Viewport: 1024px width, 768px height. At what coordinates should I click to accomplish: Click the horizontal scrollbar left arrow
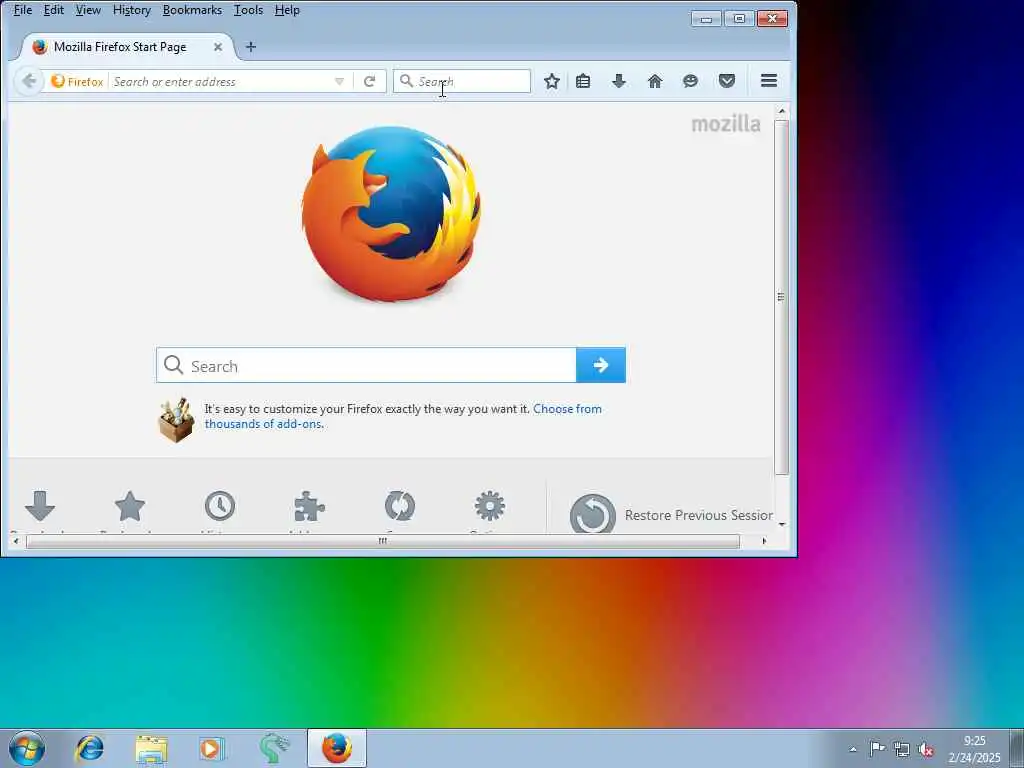coord(16,541)
